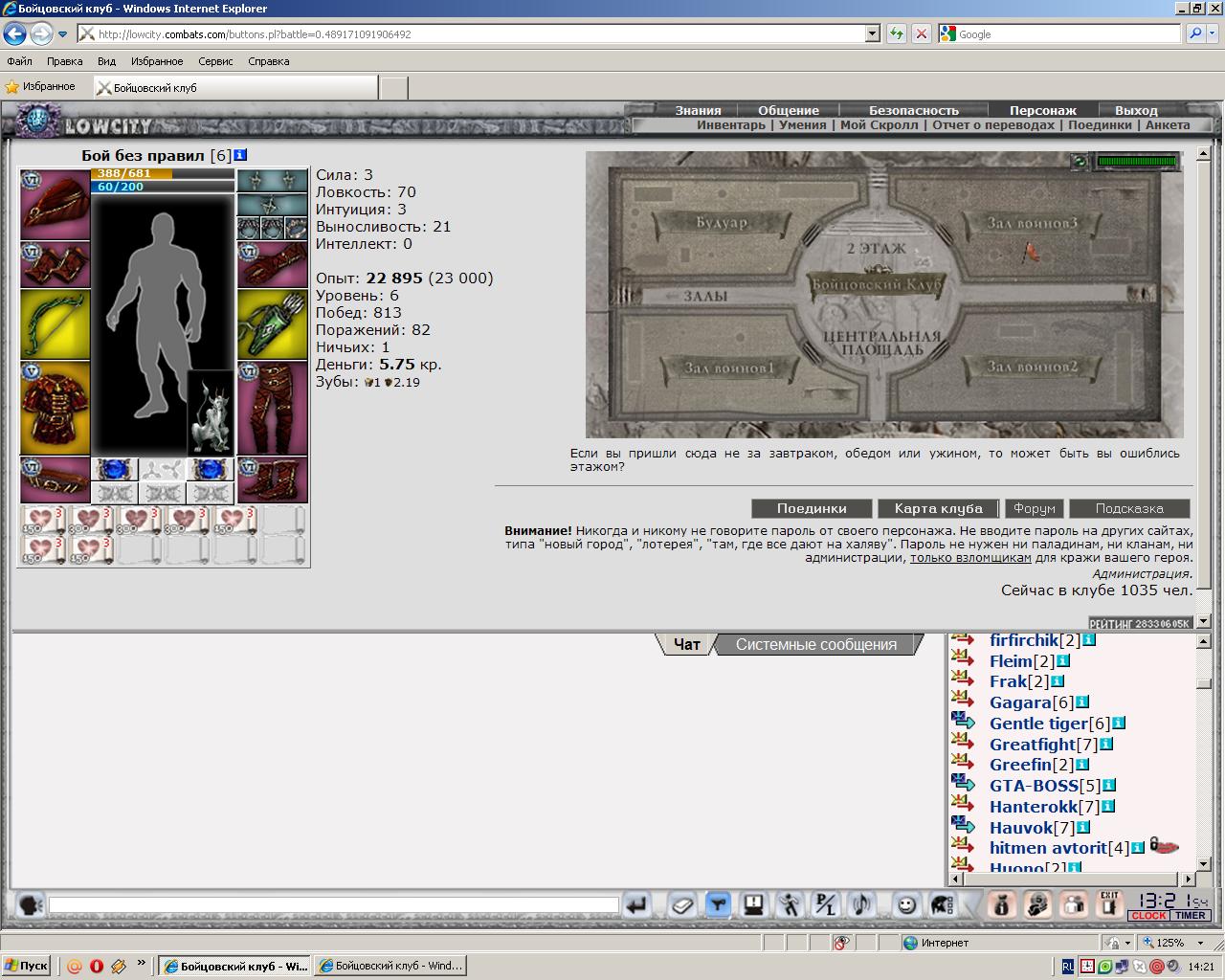Image resolution: width=1225 pixels, height=980 pixels.
Task: Click the green progress bar above map
Action: (1138, 162)
